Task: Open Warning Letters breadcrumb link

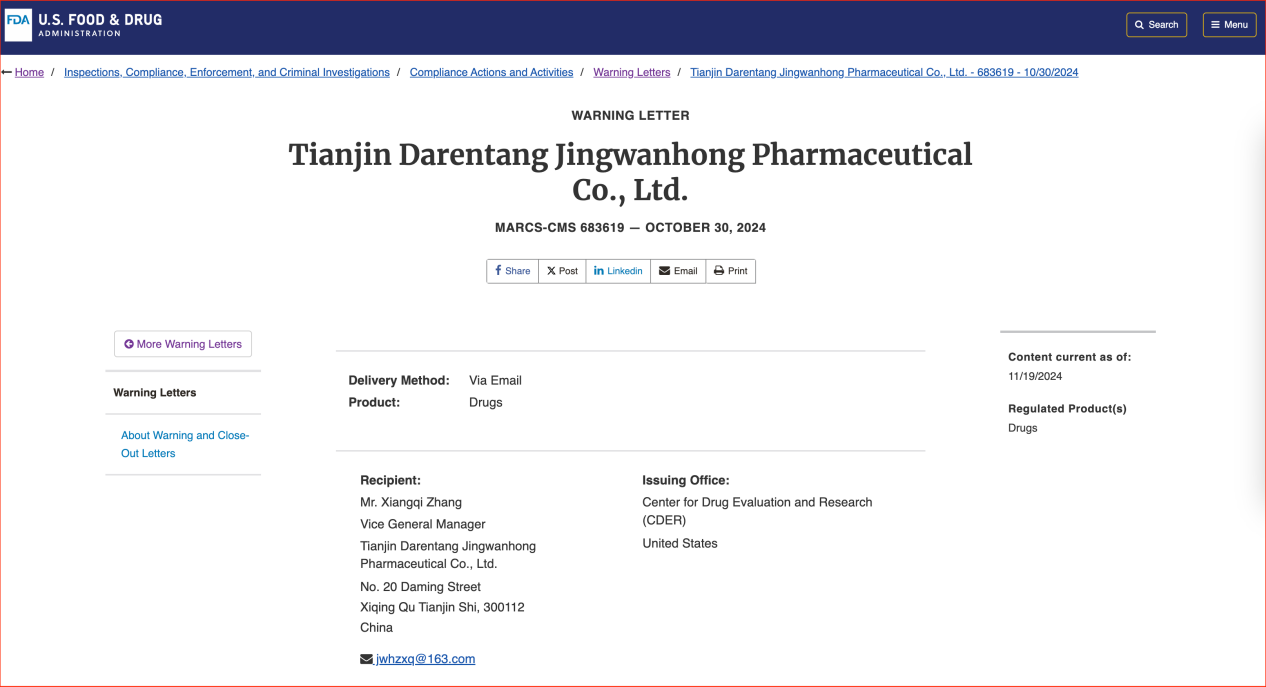Action: 631,72
